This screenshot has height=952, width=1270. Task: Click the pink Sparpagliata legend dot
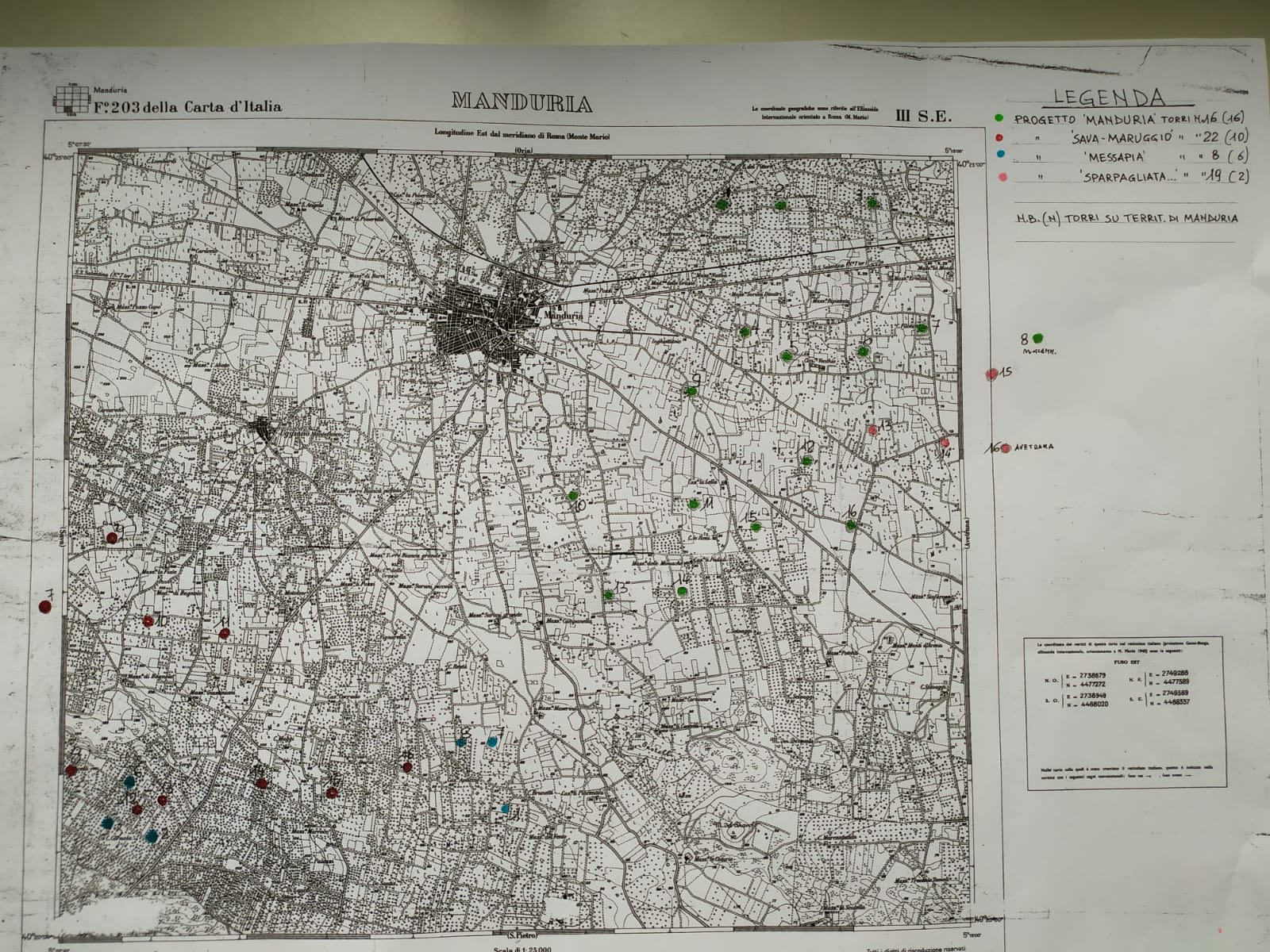pos(1003,177)
